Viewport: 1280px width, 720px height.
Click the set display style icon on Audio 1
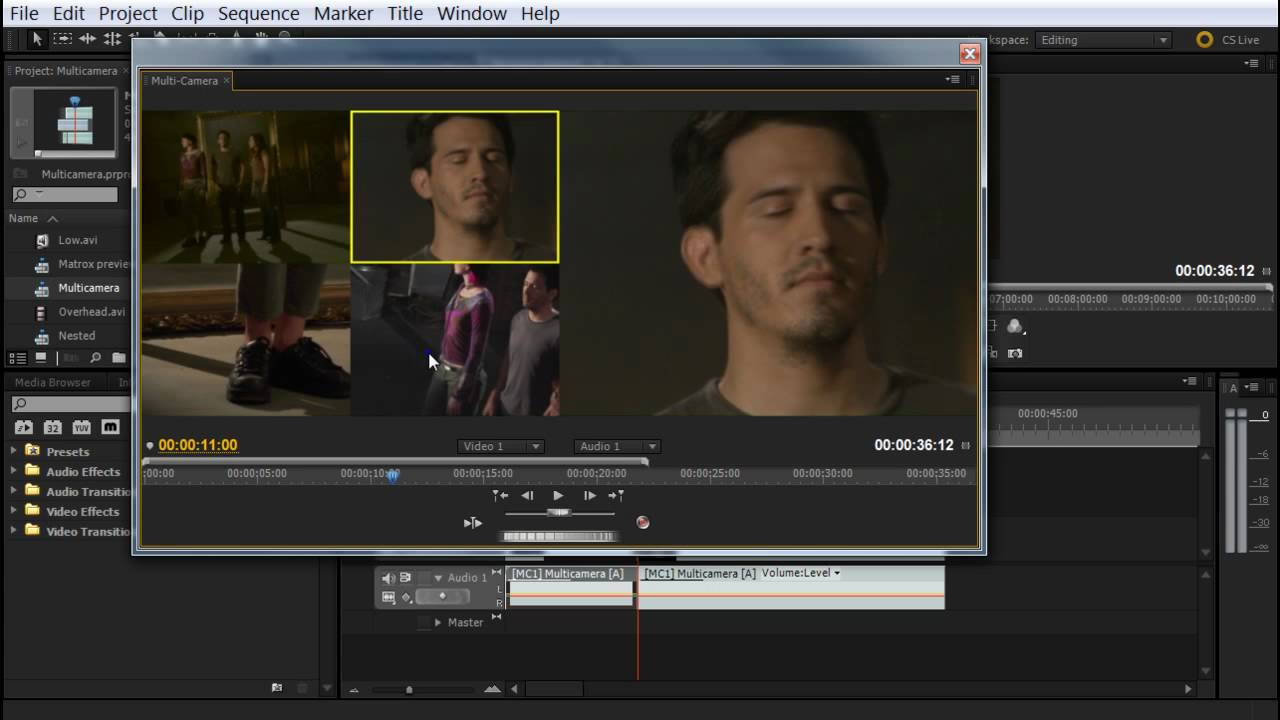(388, 597)
